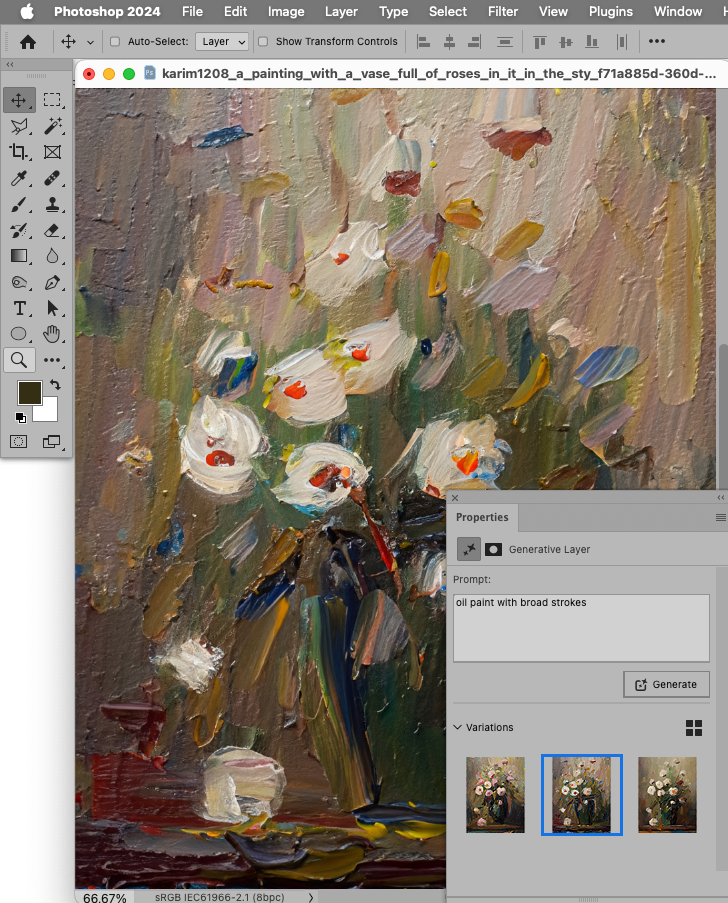The height and width of the screenshot is (903, 728).
Task: Select the Eraser tool
Action: pos(52,230)
